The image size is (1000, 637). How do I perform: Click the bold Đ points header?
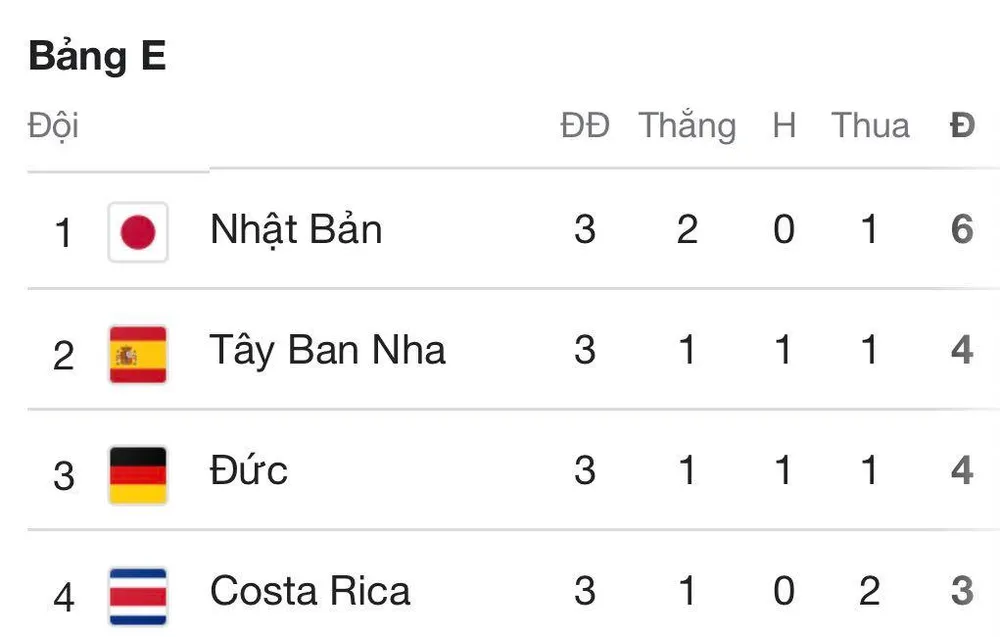[962, 126]
